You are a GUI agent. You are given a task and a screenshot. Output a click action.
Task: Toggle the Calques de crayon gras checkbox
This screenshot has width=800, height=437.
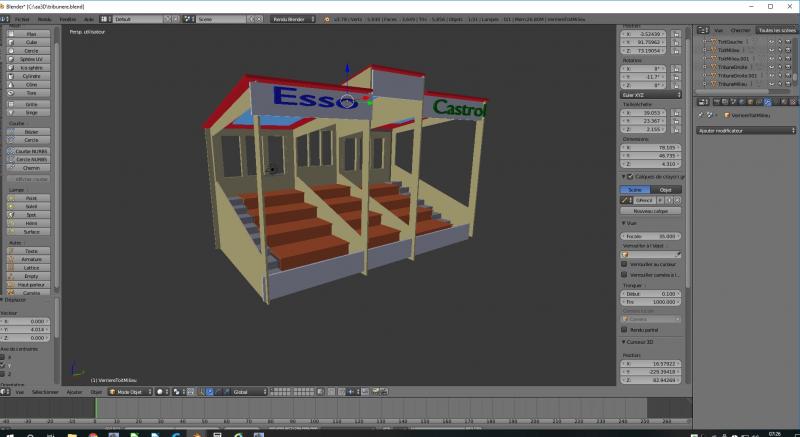(x=631, y=176)
